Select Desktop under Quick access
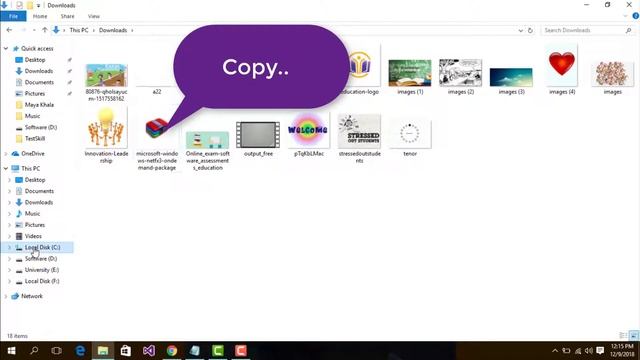Image resolution: width=640 pixels, height=360 pixels. click(35, 60)
